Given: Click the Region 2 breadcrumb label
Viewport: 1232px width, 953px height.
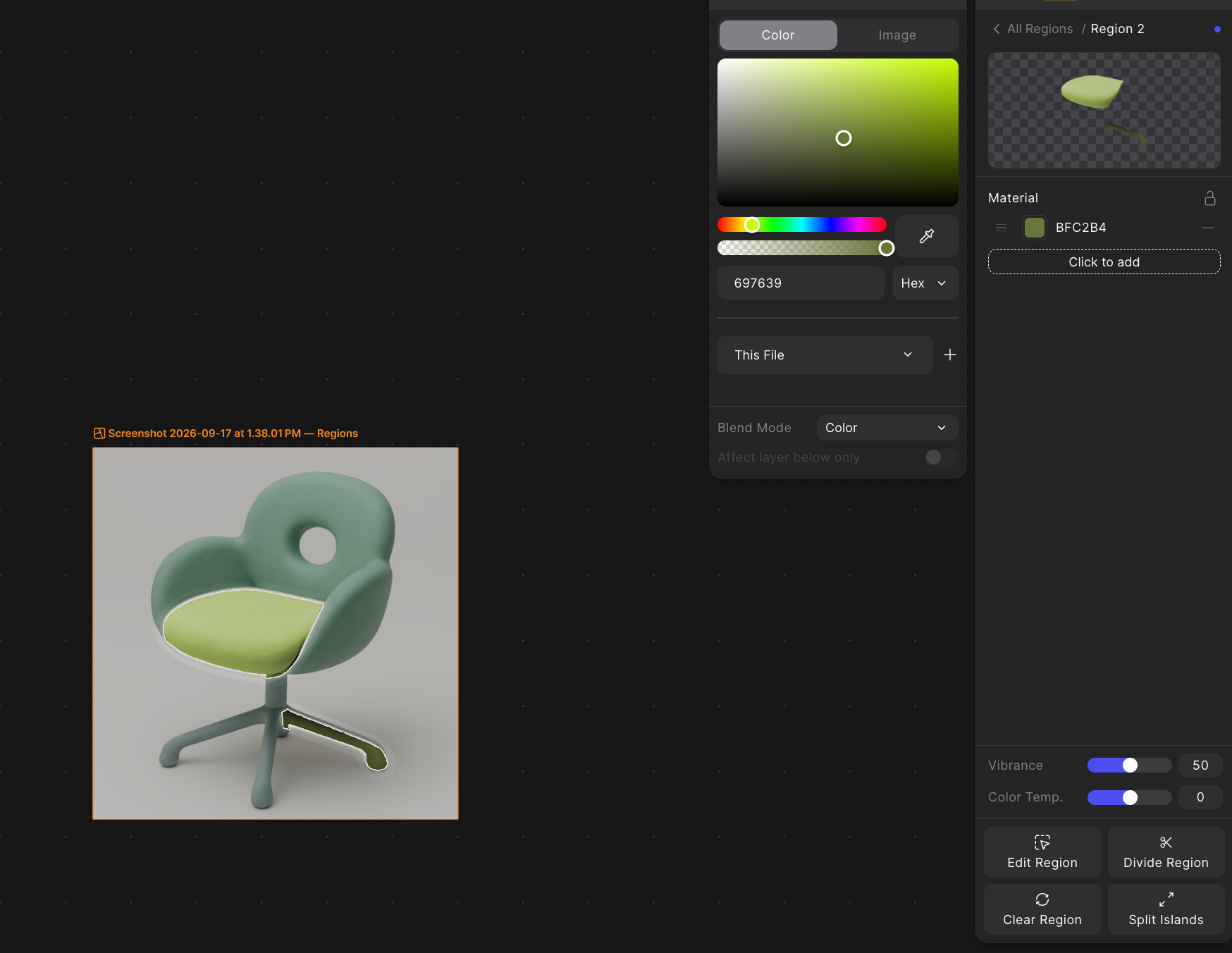Looking at the screenshot, I should pyautogui.click(x=1117, y=29).
